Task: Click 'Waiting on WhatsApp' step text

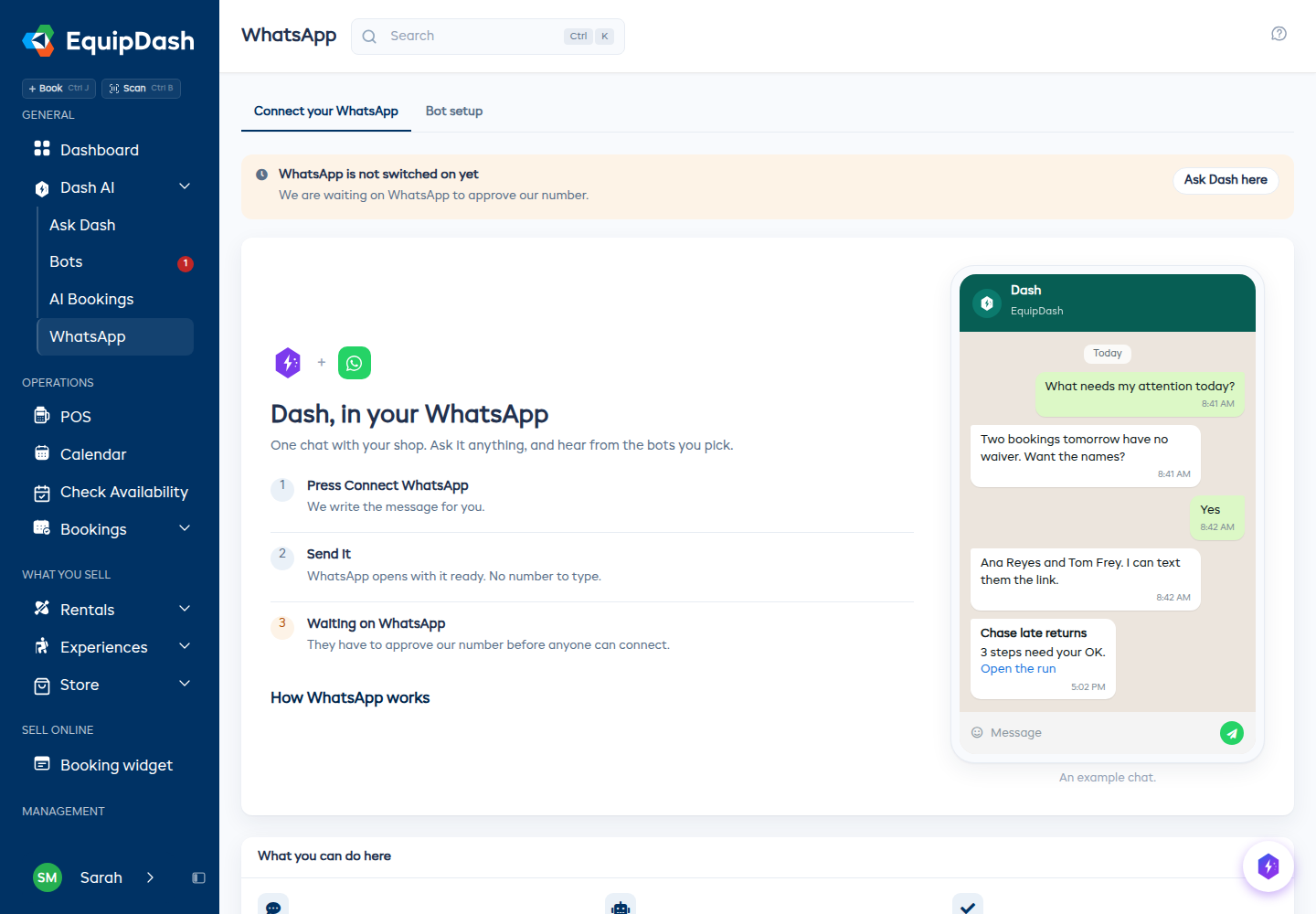Action: (x=377, y=623)
